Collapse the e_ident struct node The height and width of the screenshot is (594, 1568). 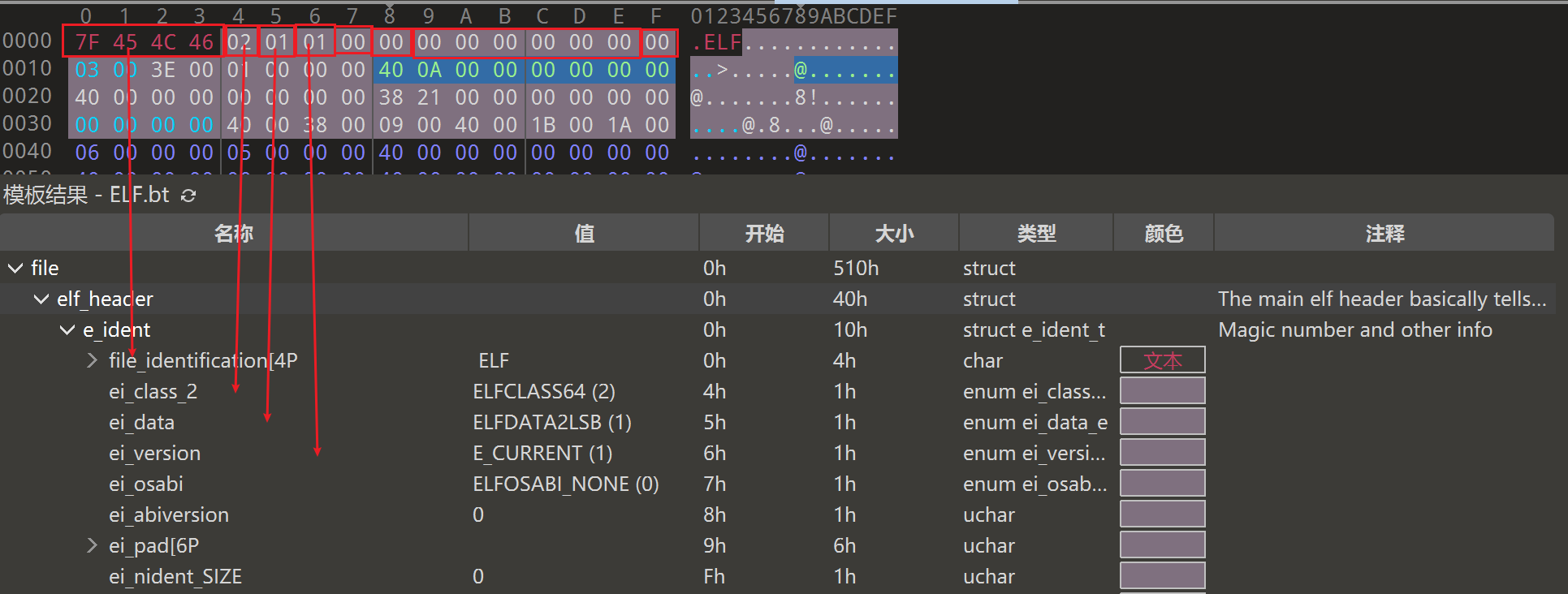(x=67, y=330)
